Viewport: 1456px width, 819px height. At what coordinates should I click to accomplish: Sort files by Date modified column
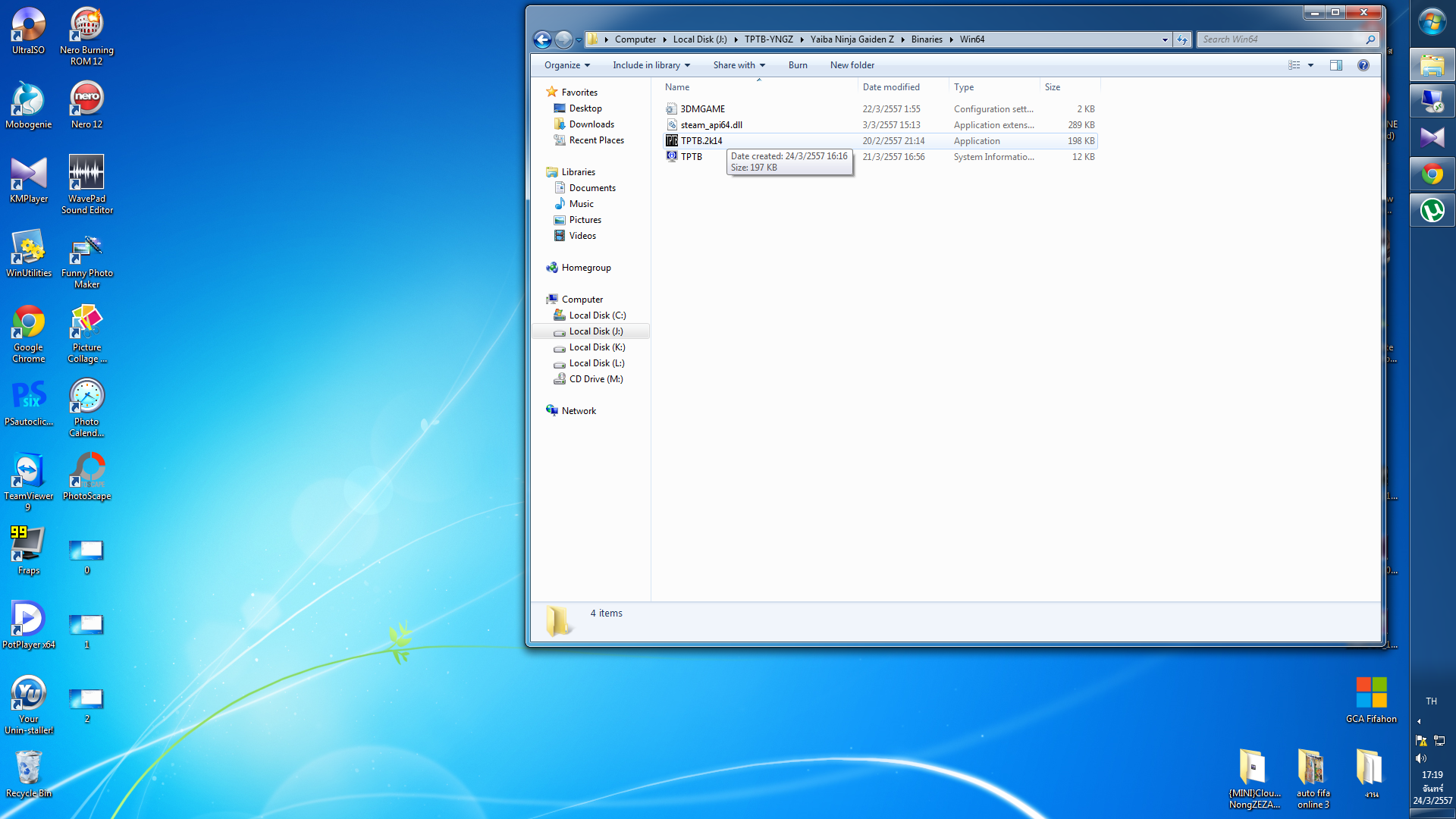890,87
